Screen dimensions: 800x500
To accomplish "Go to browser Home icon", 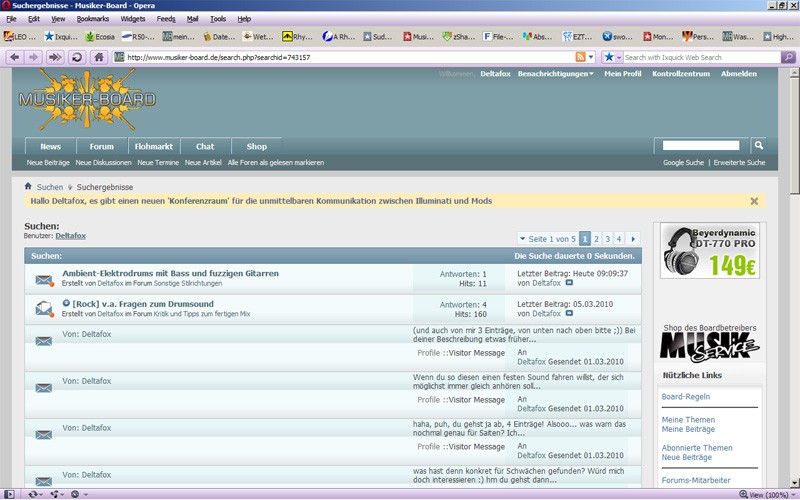I will coord(98,57).
